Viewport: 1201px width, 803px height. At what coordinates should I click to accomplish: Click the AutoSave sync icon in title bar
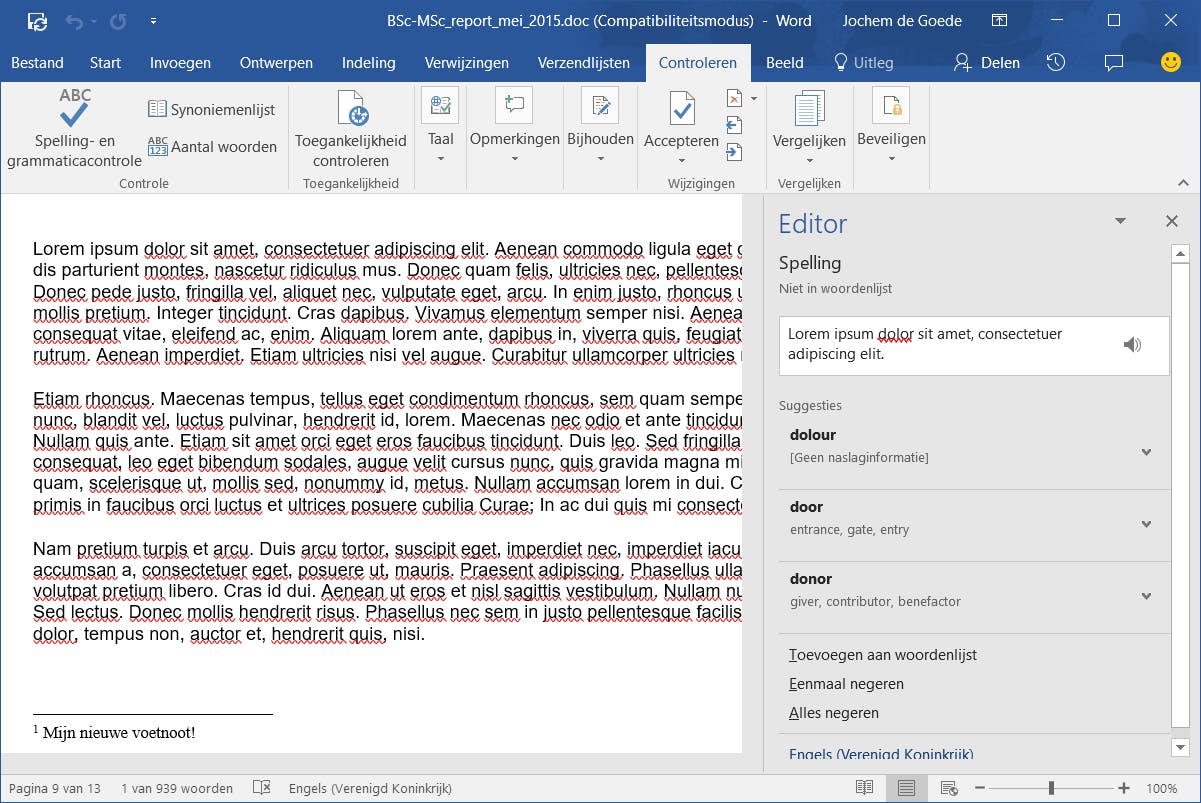(37, 20)
